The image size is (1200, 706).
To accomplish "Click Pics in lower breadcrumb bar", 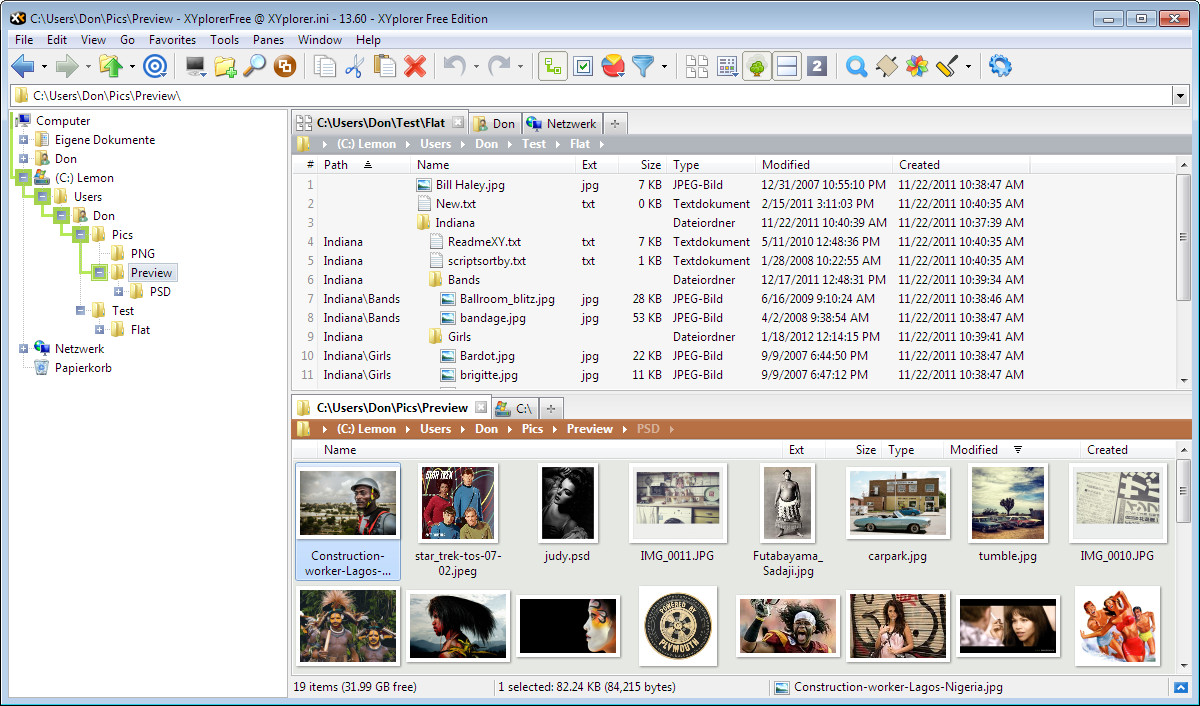I will point(532,429).
